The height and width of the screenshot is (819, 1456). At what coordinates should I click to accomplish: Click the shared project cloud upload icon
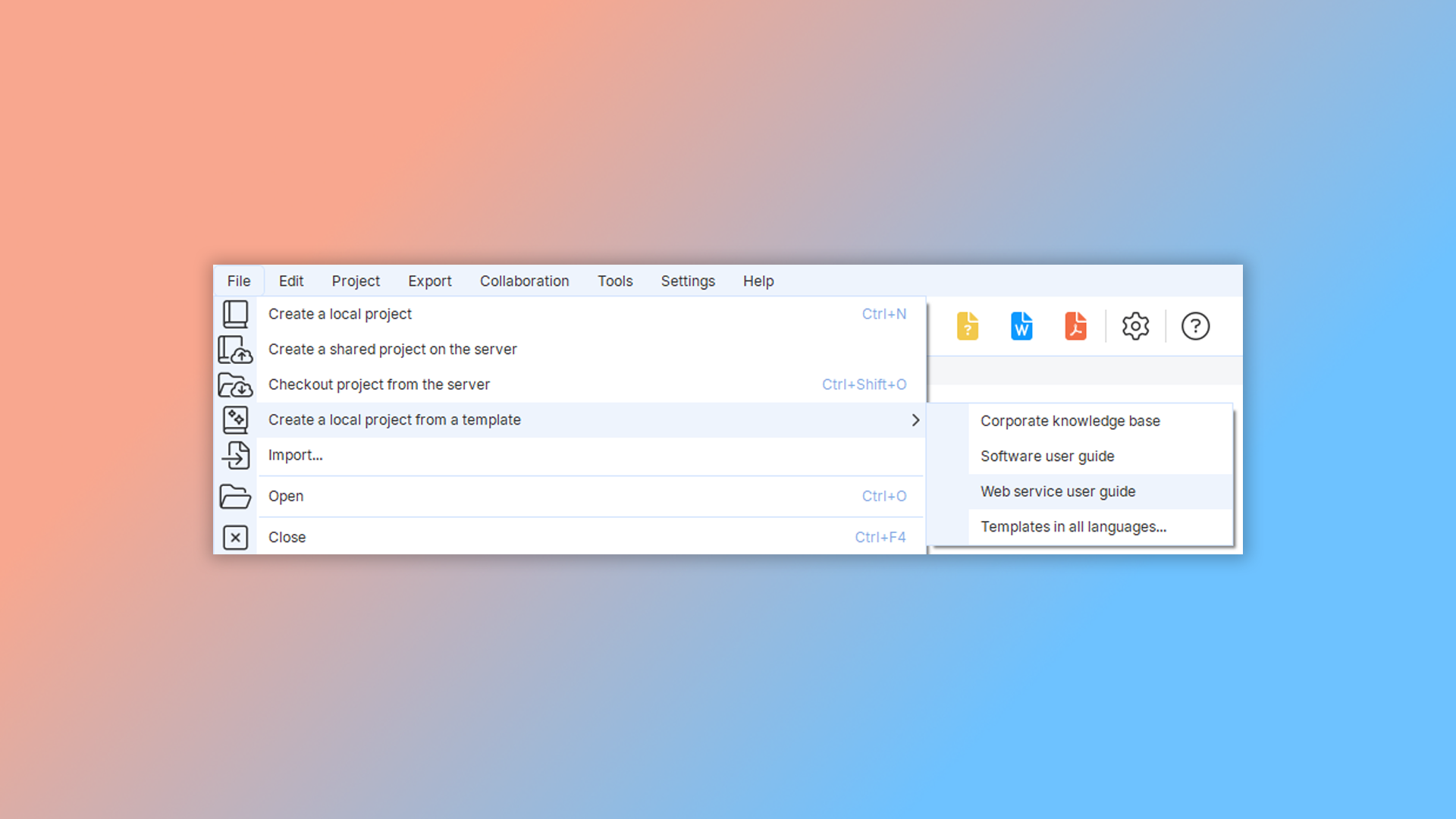pos(235,350)
